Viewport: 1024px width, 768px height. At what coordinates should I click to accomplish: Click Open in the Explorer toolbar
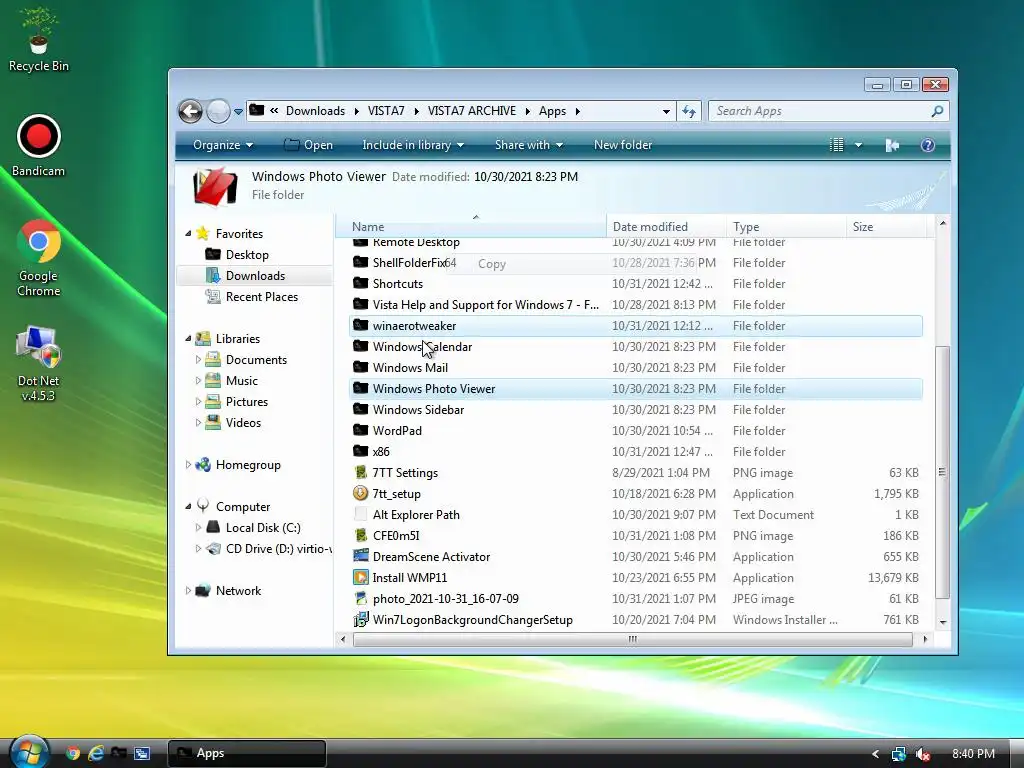308,145
